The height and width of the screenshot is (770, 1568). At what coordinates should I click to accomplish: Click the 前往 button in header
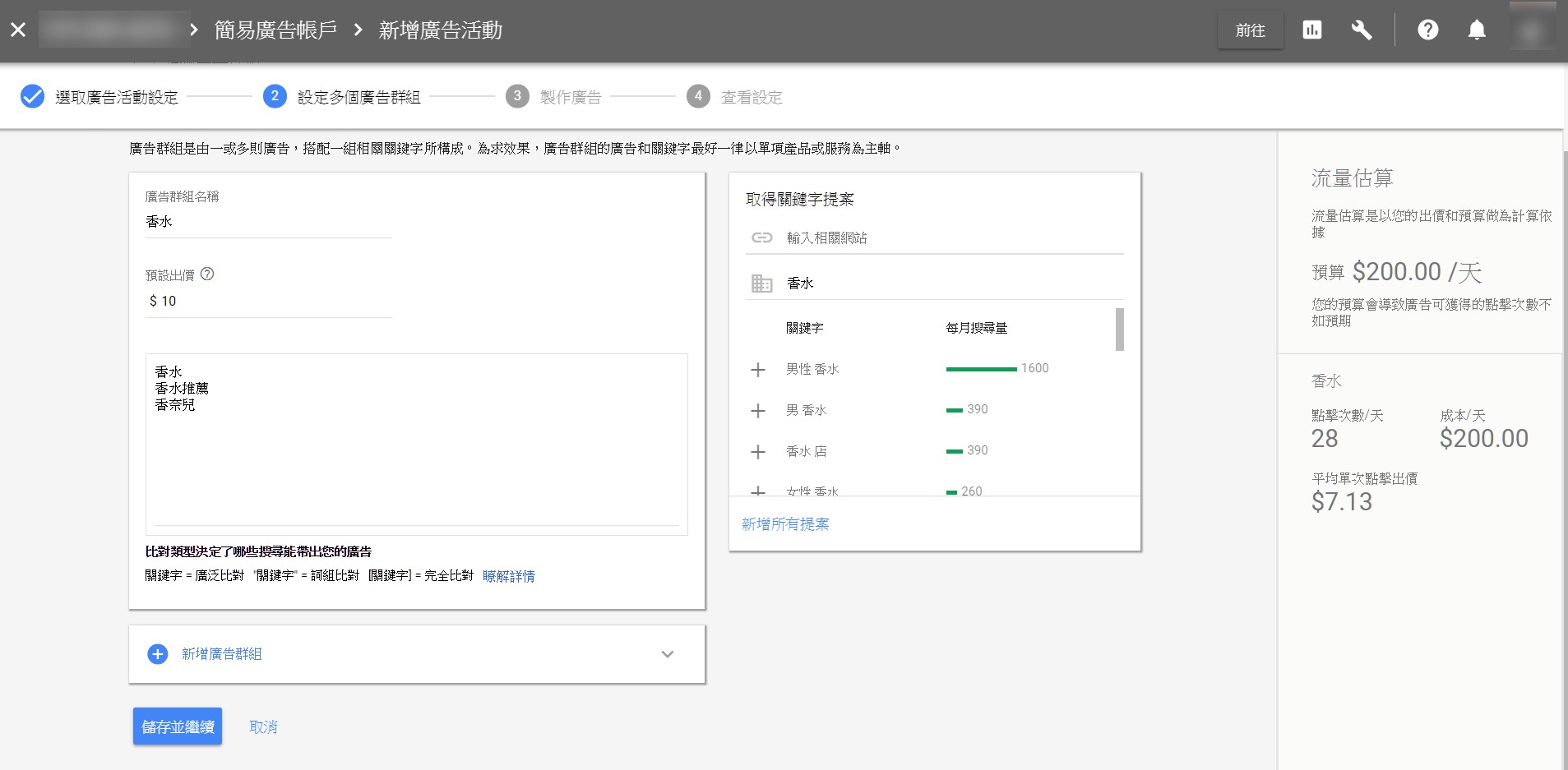coord(1250,30)
